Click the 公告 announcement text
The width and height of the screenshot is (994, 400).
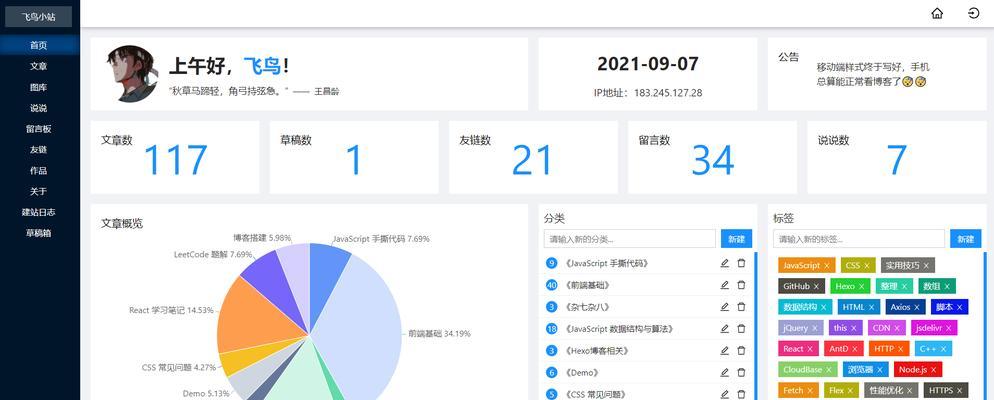[872, 74]
